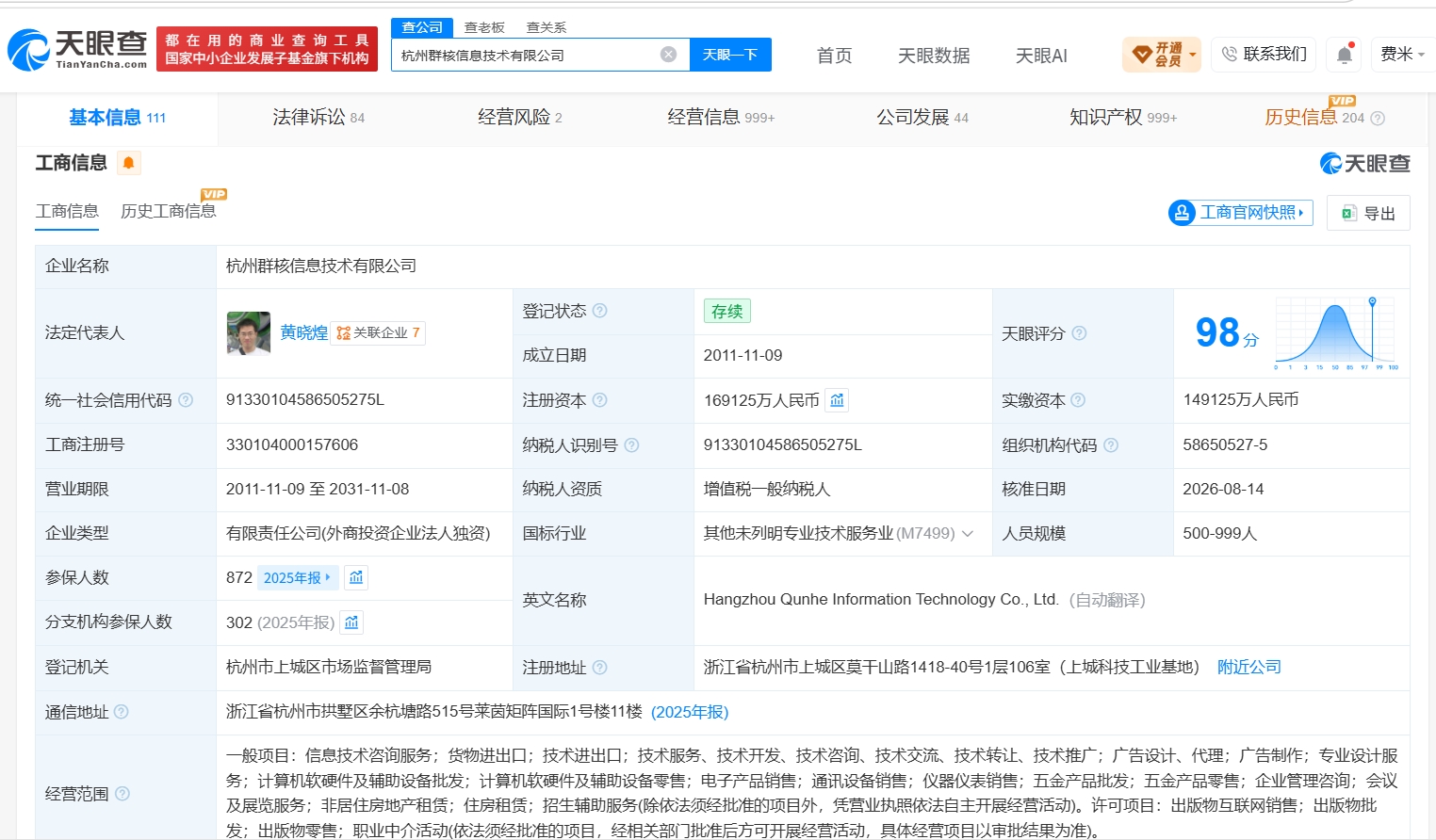This screenshot has height=840, width=1436.
Task: Click the (2025年报) link after 通信地址
Action: 690,712
